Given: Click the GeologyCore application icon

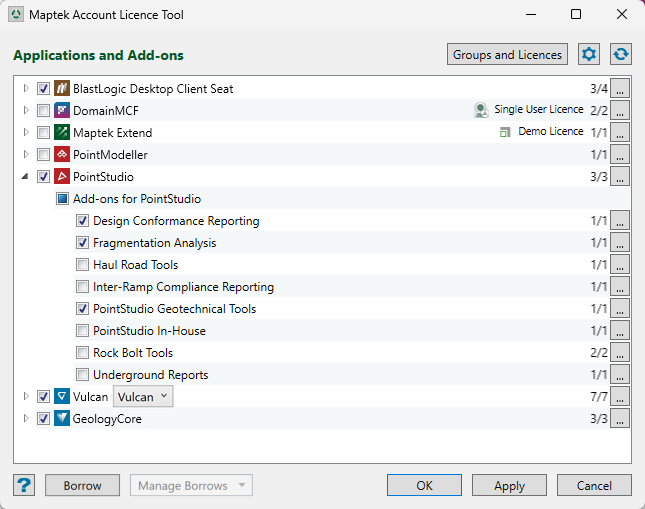Looking at the screenshot, I should pyautogui.click(x=61, y=419).
